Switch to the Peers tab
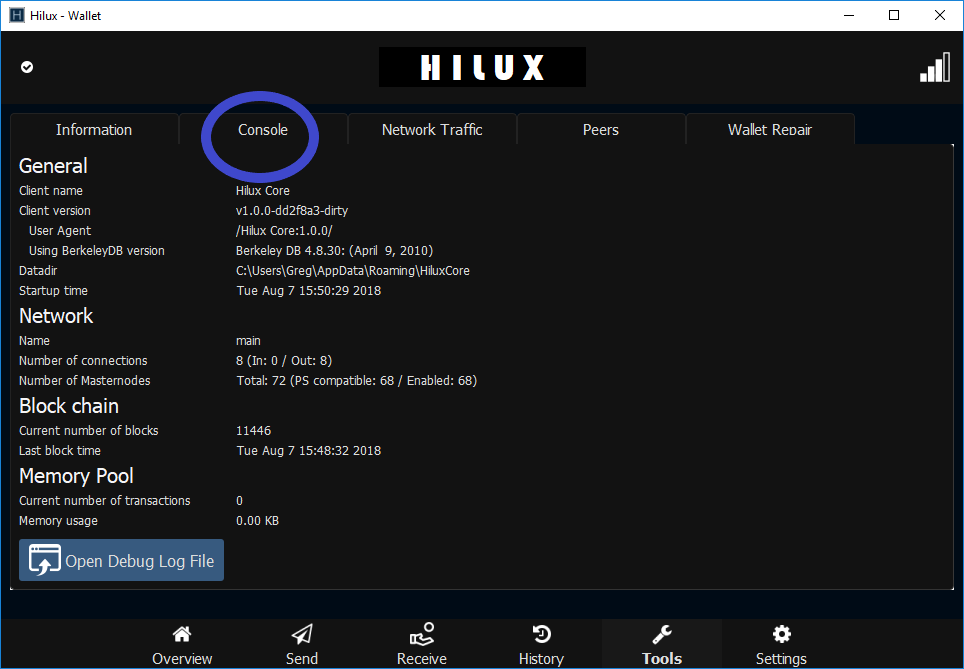This screenshot has width=964, height=669. [x=601, y=129]
